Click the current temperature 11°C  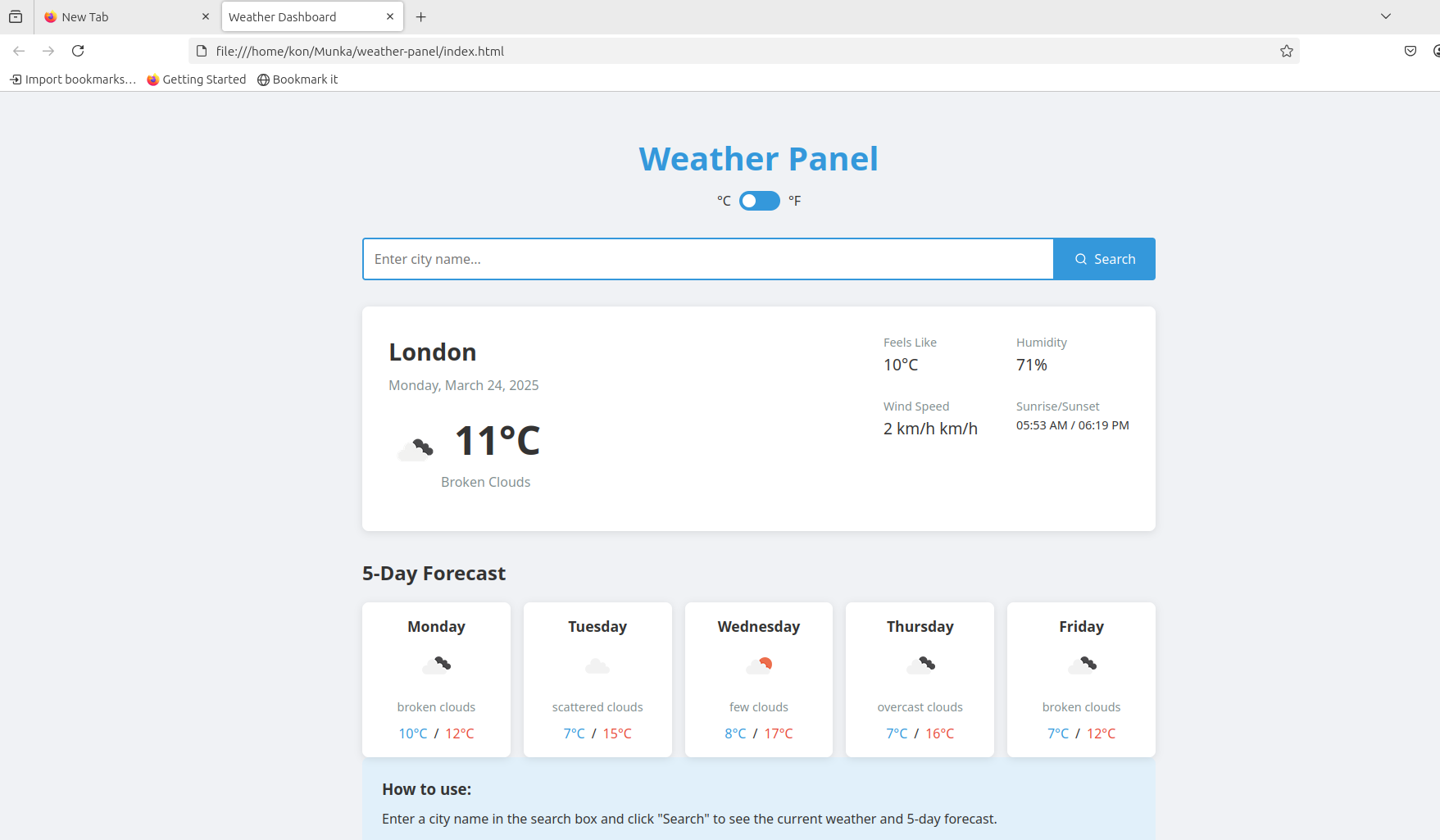click(x=497, y=441)
